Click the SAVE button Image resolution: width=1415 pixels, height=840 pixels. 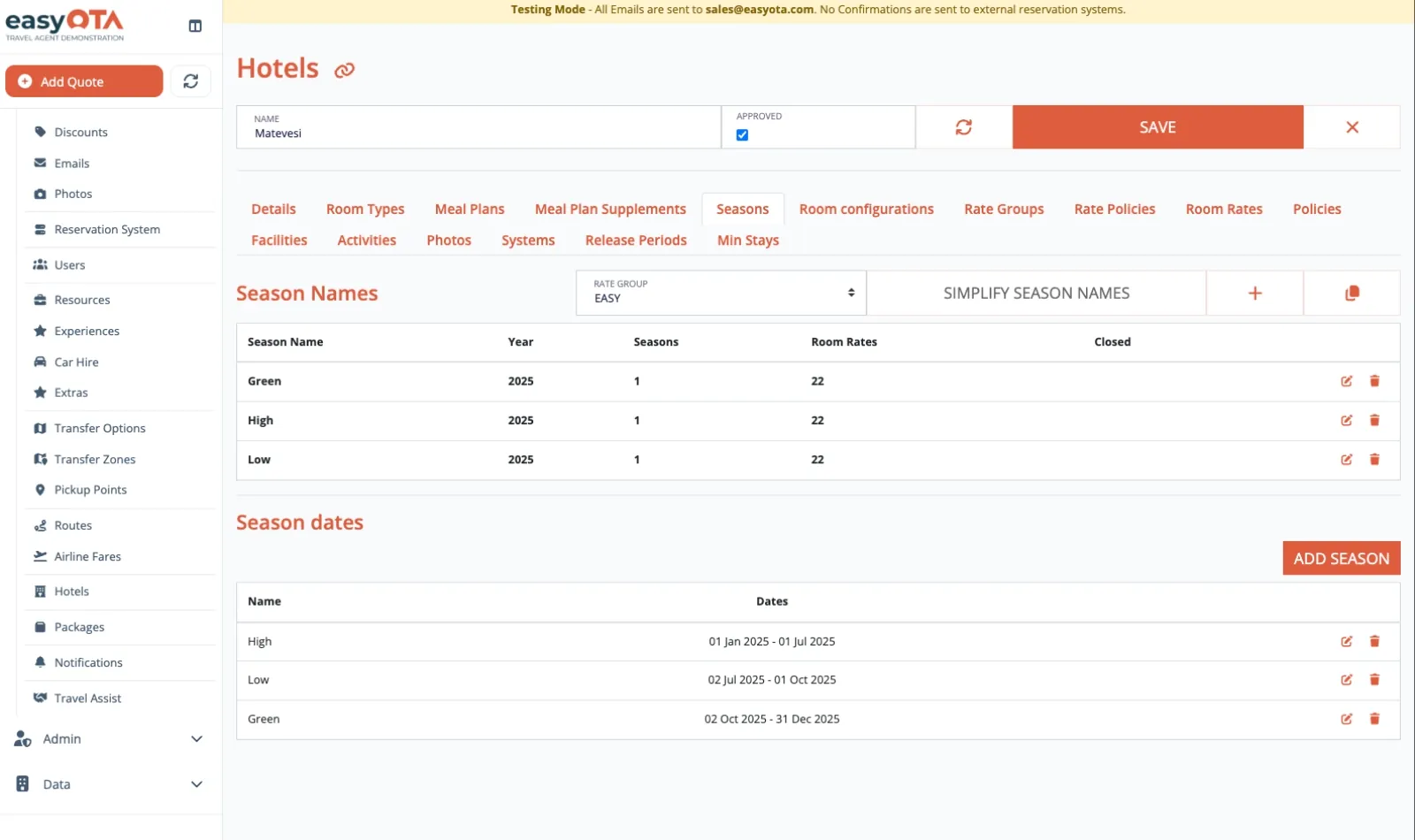[1158, 127]
